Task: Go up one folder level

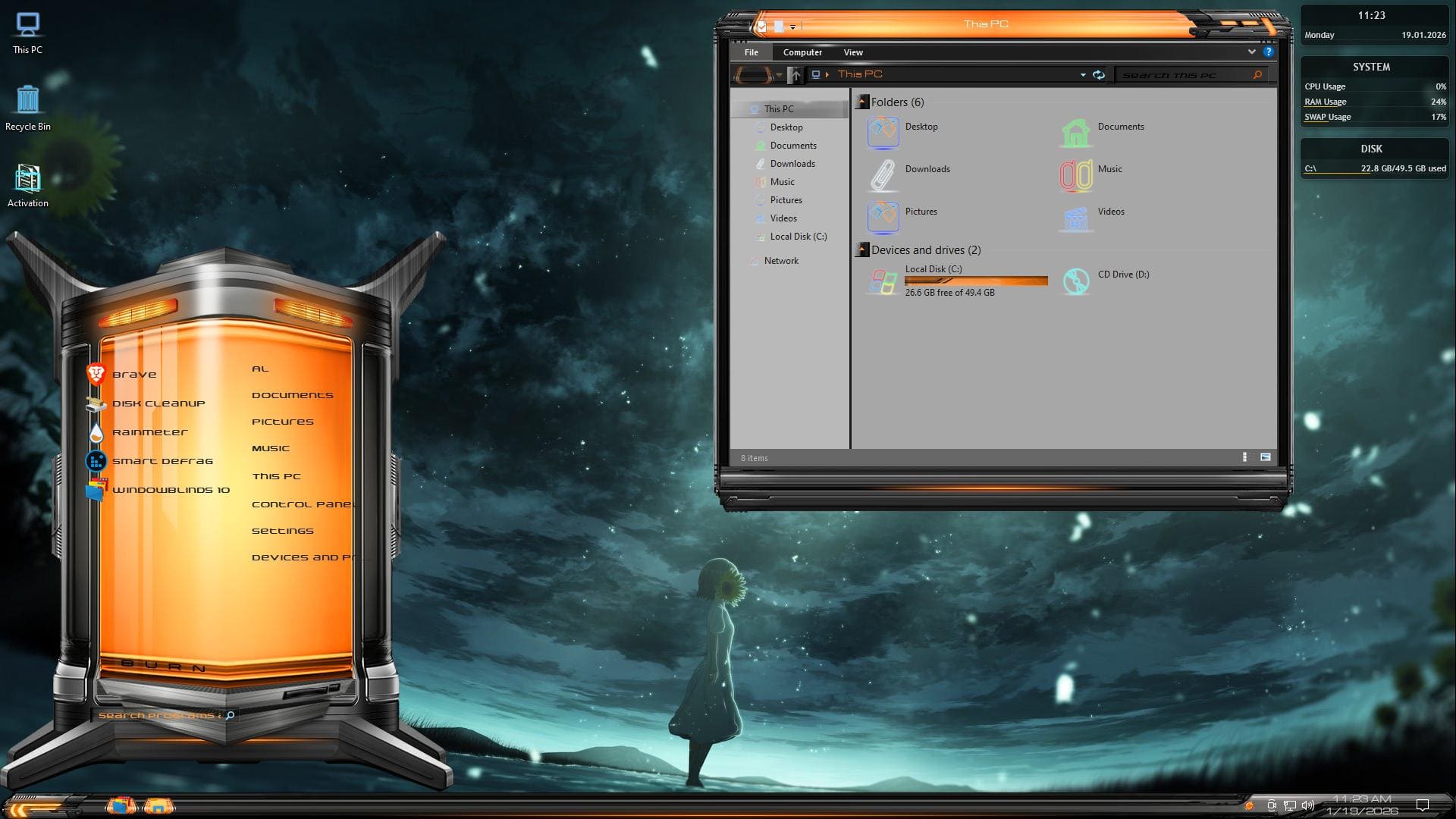Action: click(795, 74)
